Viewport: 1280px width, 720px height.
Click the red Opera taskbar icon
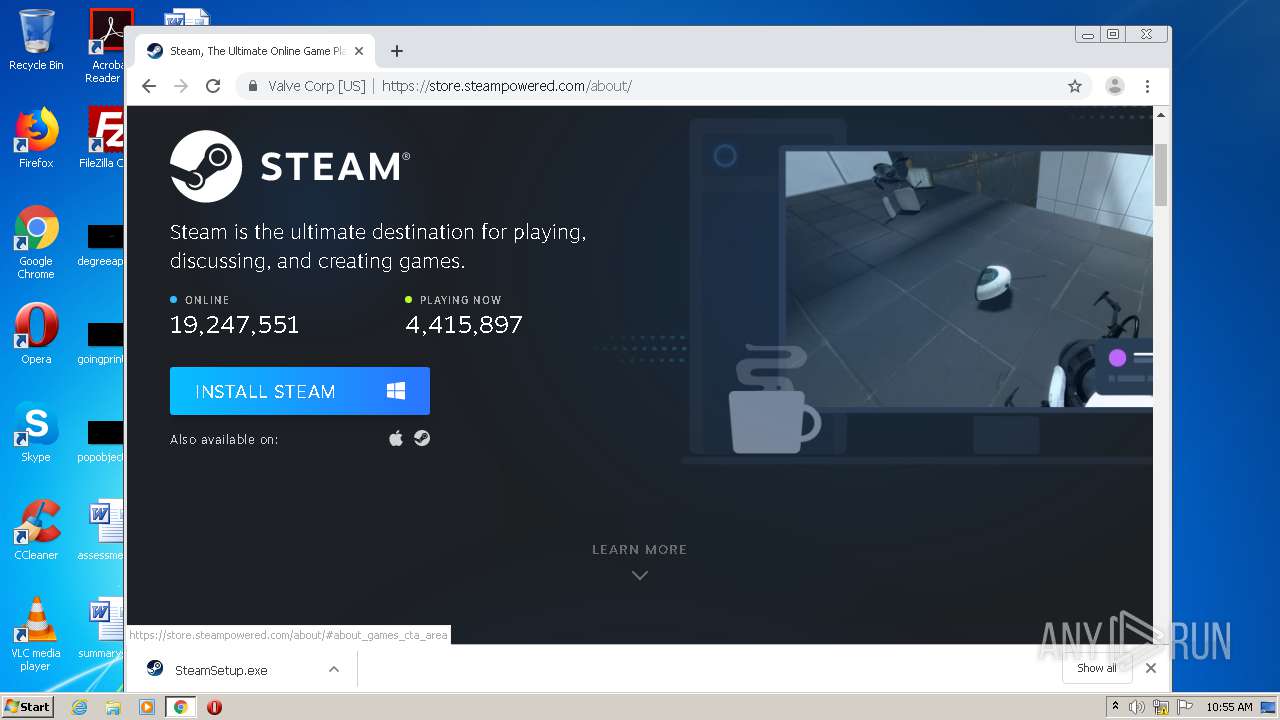214,707
